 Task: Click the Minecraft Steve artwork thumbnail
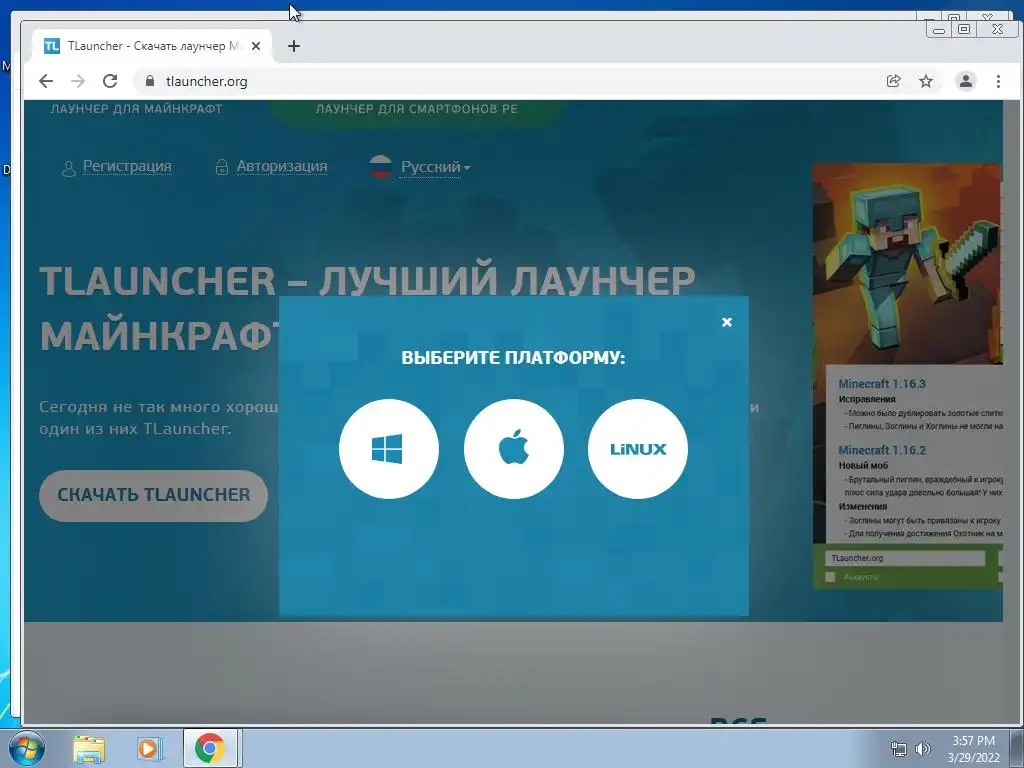[x=906, y=264]
